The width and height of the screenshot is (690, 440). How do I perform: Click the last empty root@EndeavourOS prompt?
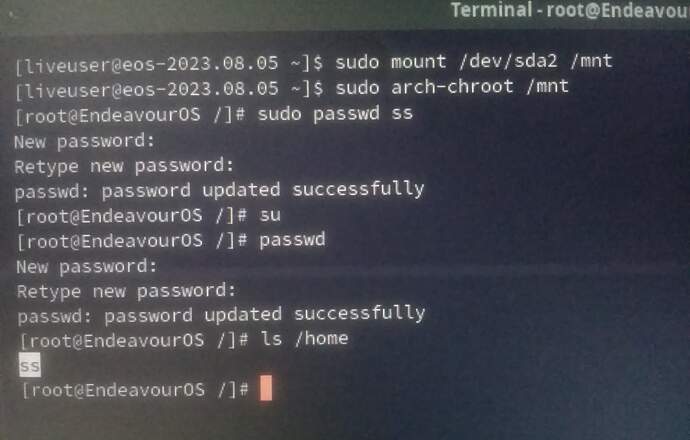(x=135, y=390)
